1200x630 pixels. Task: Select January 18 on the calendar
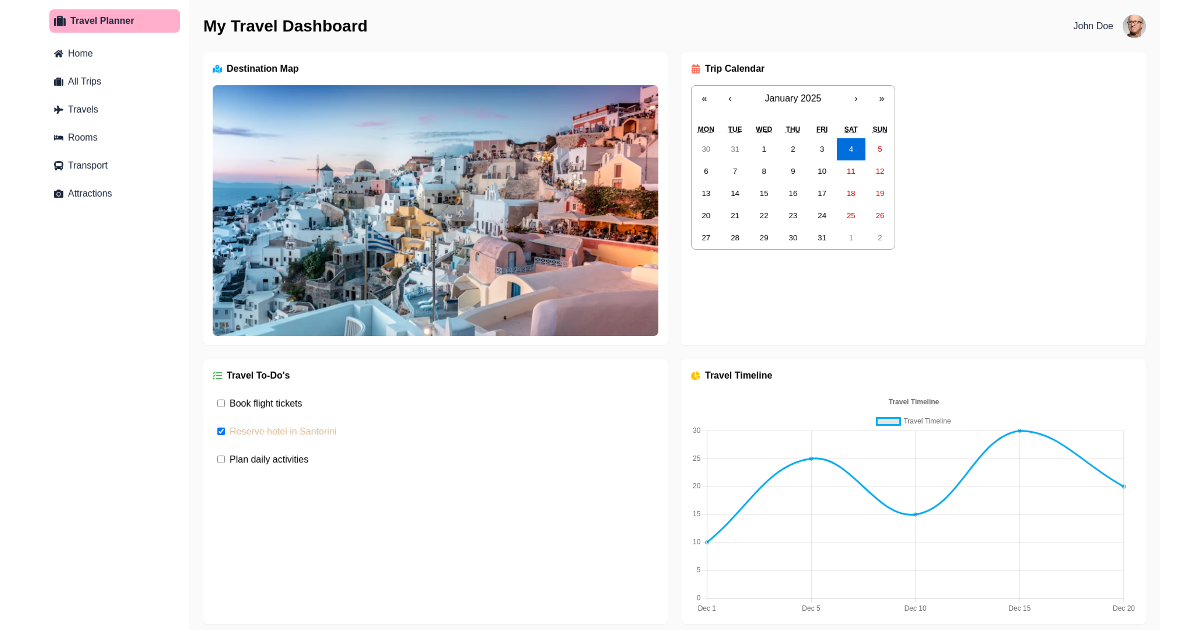(x=850, y=193)
